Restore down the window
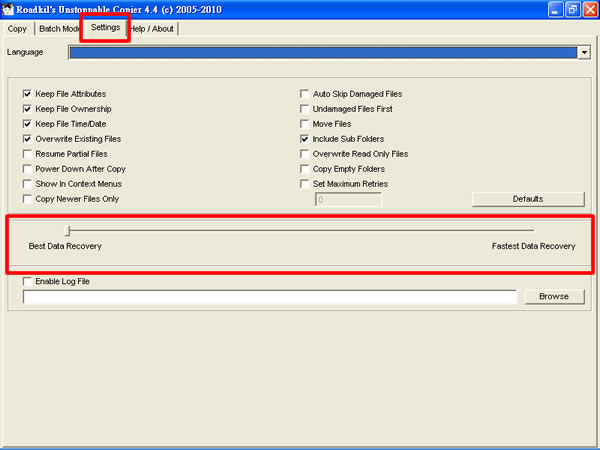This screenshot has width=600, height=450. point(573,9)
